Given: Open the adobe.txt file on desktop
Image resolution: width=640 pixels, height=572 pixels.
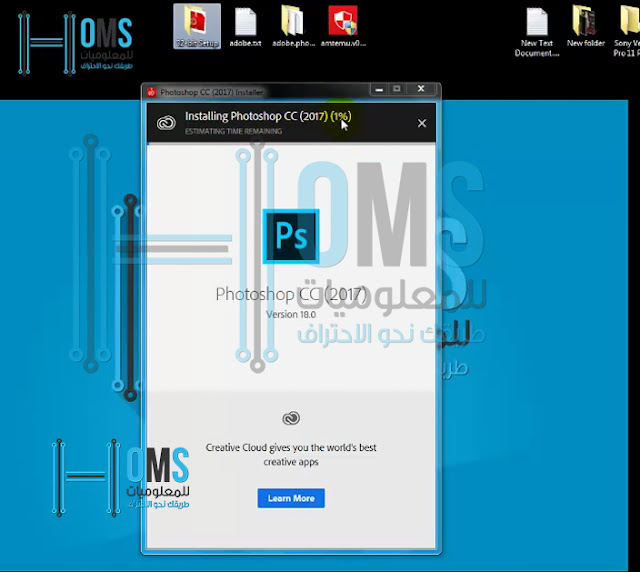Looking at the screenshot, I should pos(245,27).
